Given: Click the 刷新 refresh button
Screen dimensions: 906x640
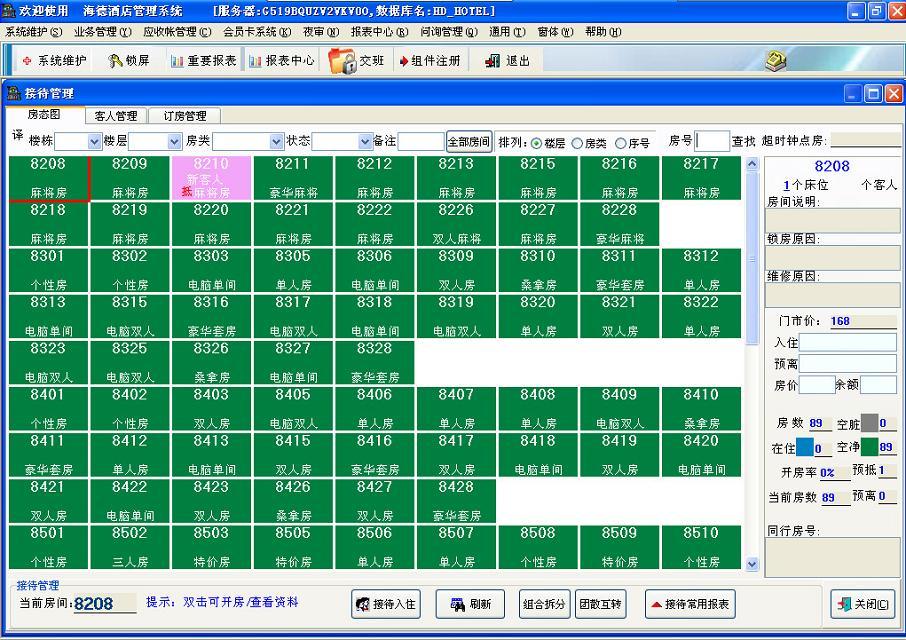Looking at the screenshot, I should tap(470, 604).
